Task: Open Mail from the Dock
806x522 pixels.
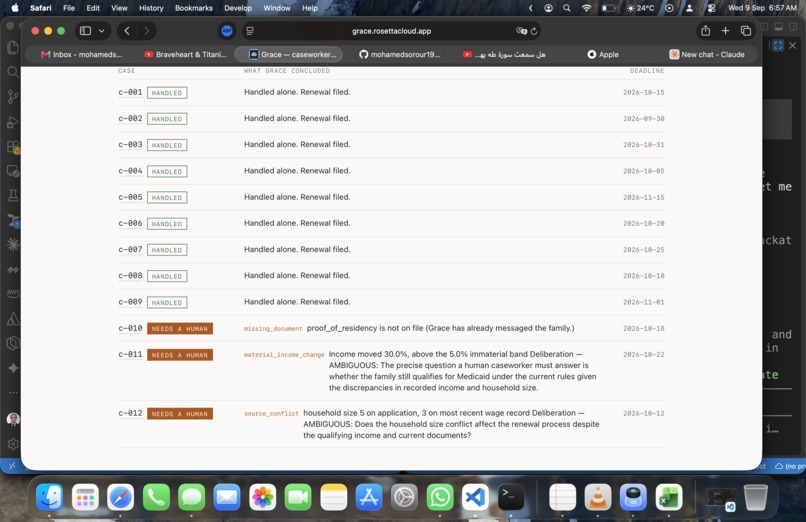Action: coord(227,497)
